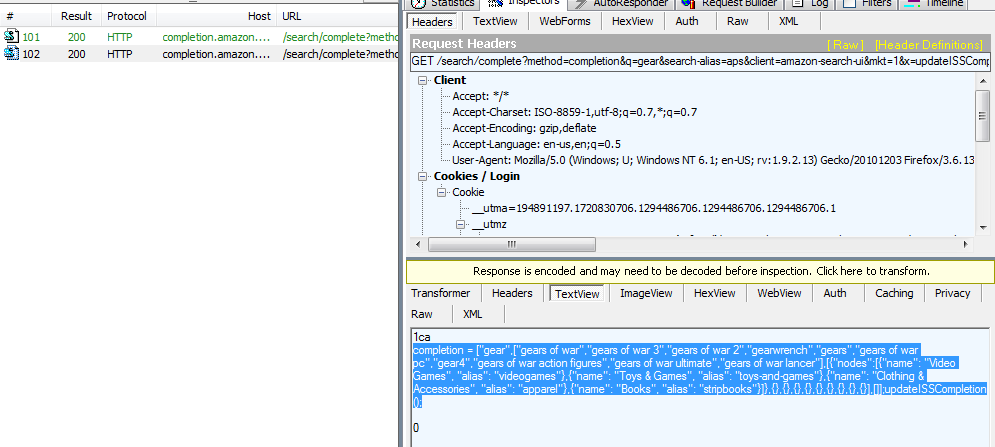Open the Privacy tab
This screenshot has width=995, height=447.
(952, 293)
